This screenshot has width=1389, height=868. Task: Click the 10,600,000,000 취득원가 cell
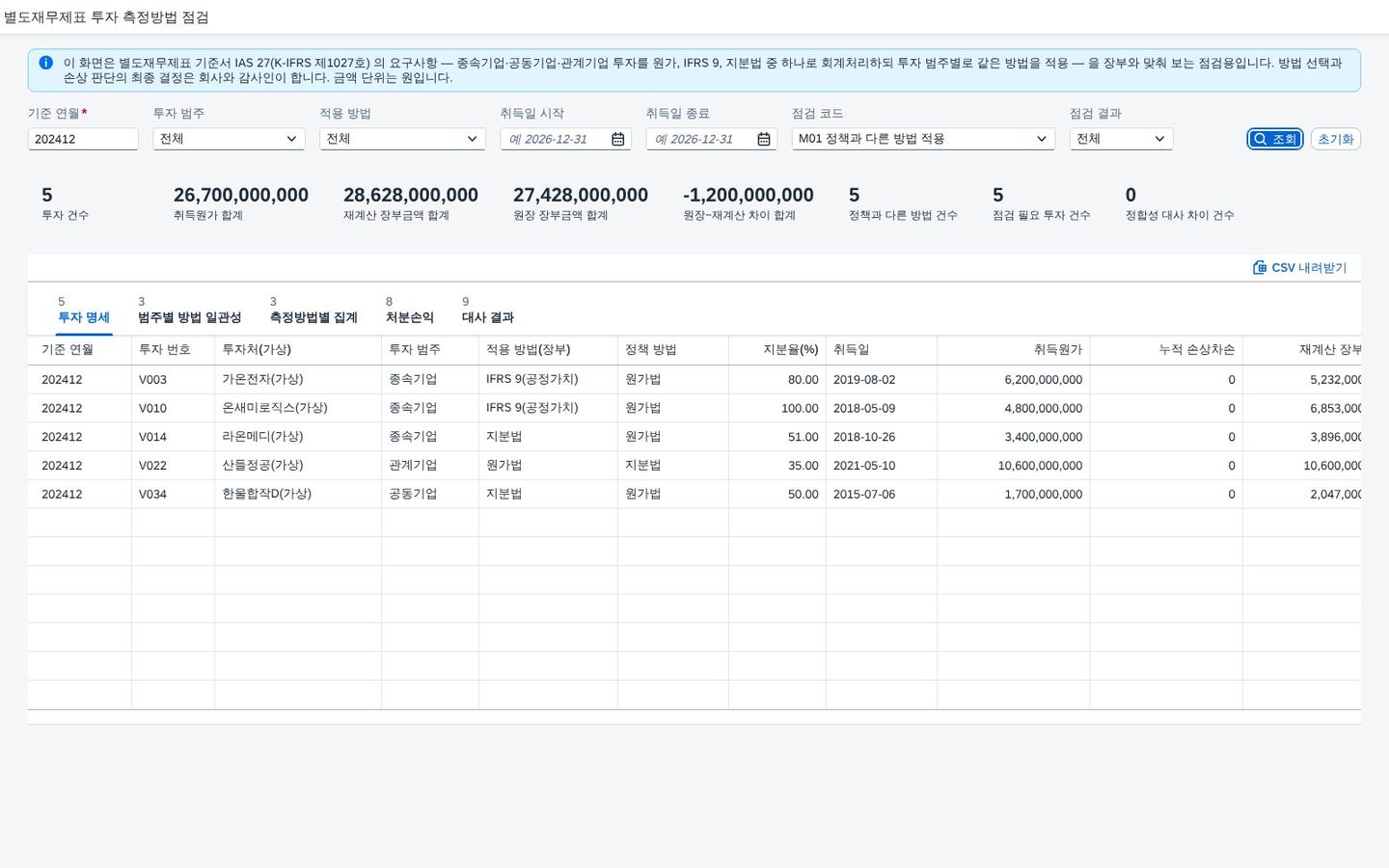point(1014,466)
